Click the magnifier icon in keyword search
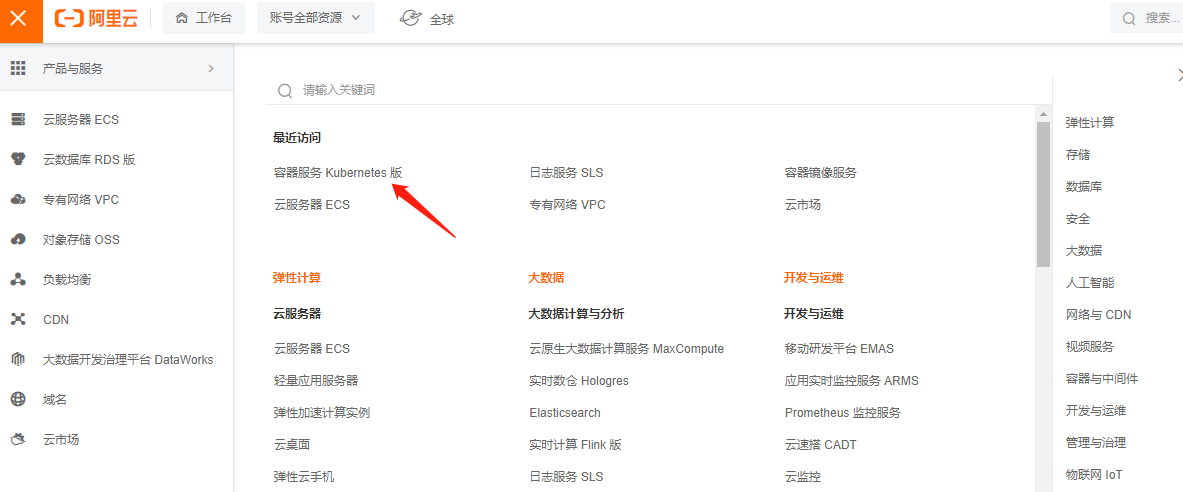The image size is (1183, 492). [x=285, y=91]
